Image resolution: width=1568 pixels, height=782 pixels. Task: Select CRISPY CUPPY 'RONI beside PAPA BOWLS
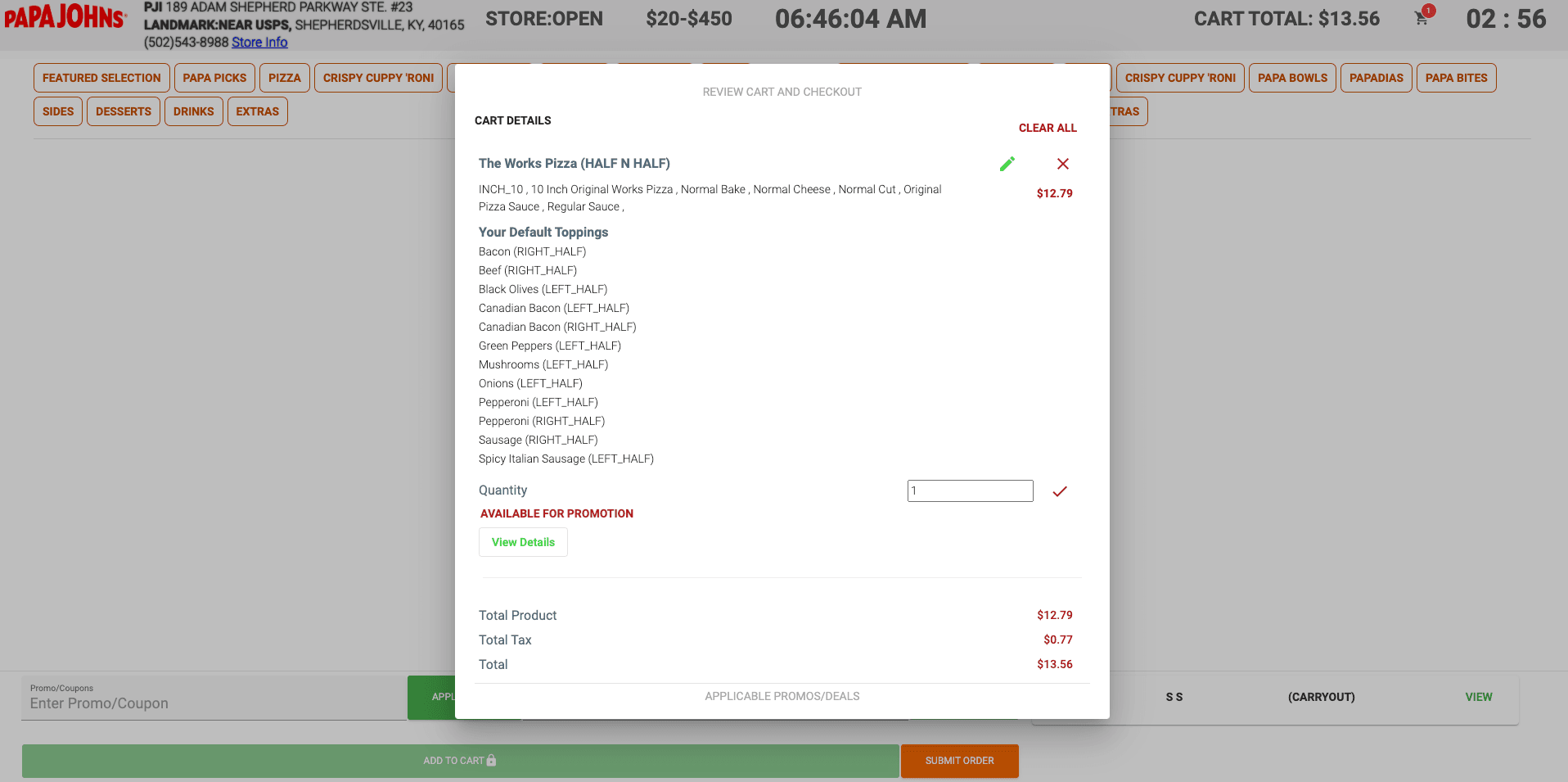coord(1180,78)
